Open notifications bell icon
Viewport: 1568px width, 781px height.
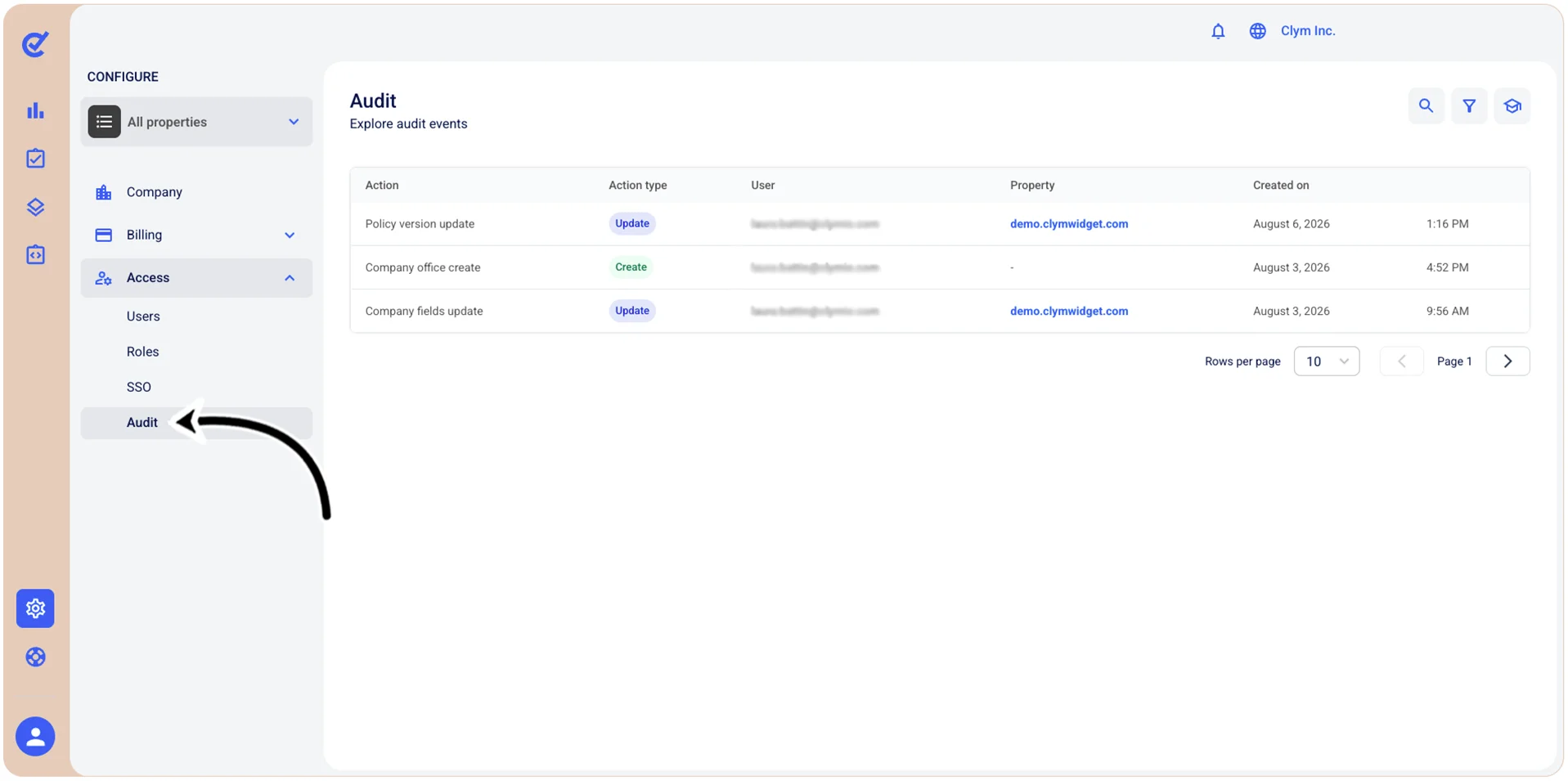[x=1218, y=31]
